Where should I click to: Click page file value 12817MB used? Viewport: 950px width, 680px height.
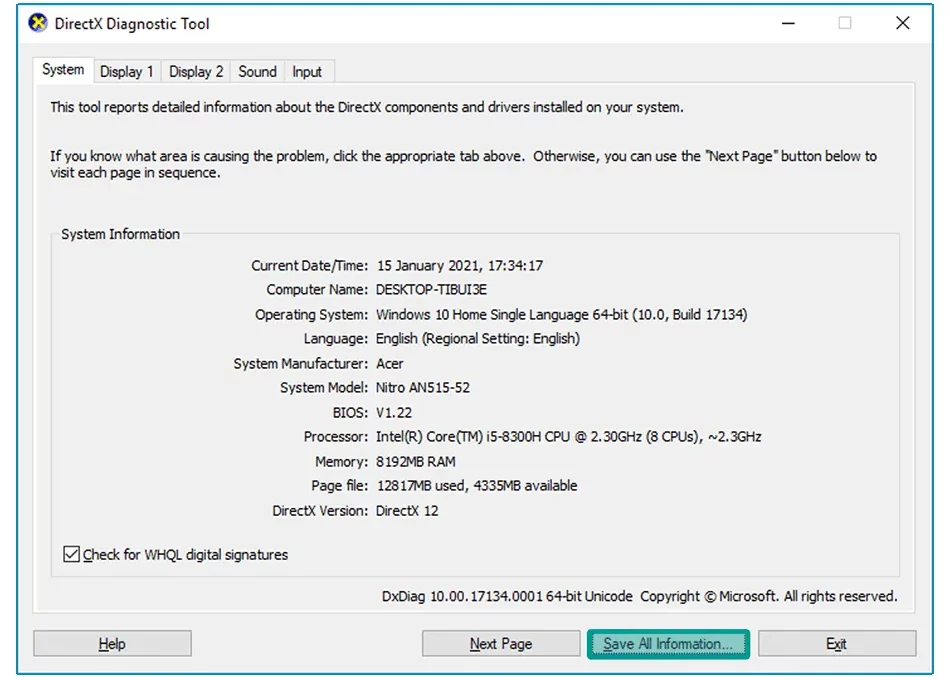click(477, 486)
